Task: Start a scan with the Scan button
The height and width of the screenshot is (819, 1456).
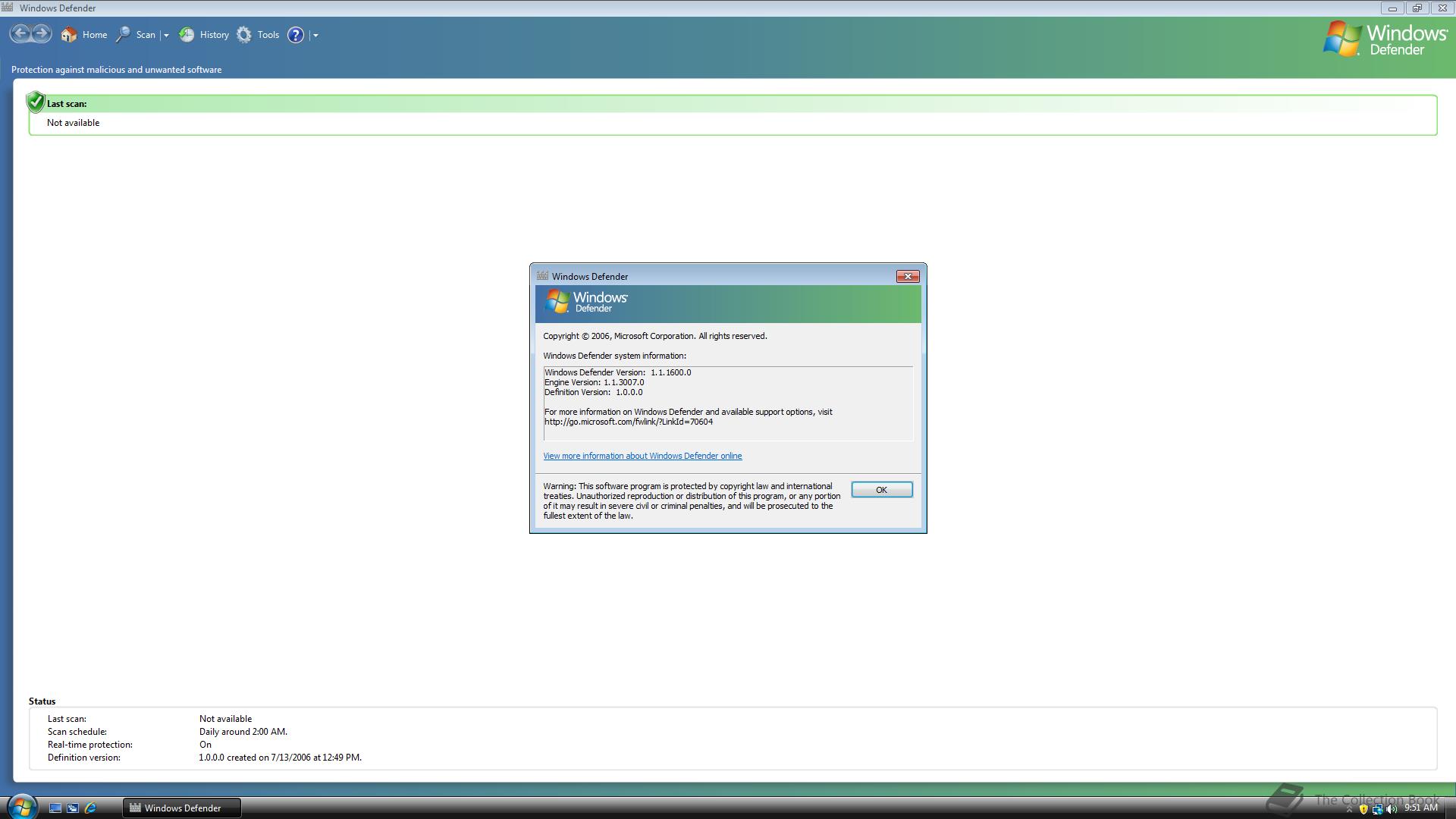Action: pyautogui.click(x=135, y=35)
